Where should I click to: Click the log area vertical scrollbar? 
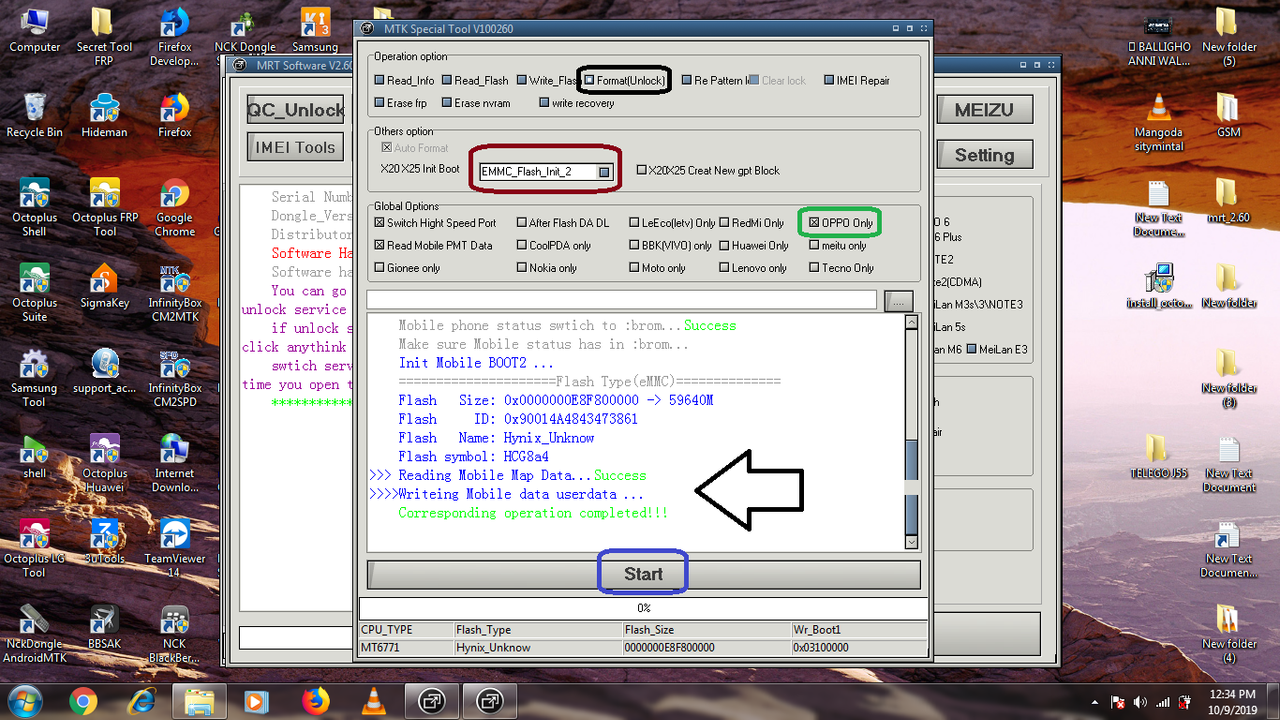click(x=911, y=432)
